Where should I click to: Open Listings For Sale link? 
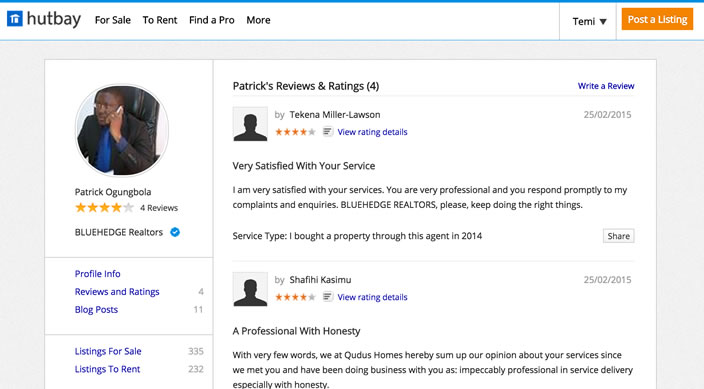pos(108,351)
